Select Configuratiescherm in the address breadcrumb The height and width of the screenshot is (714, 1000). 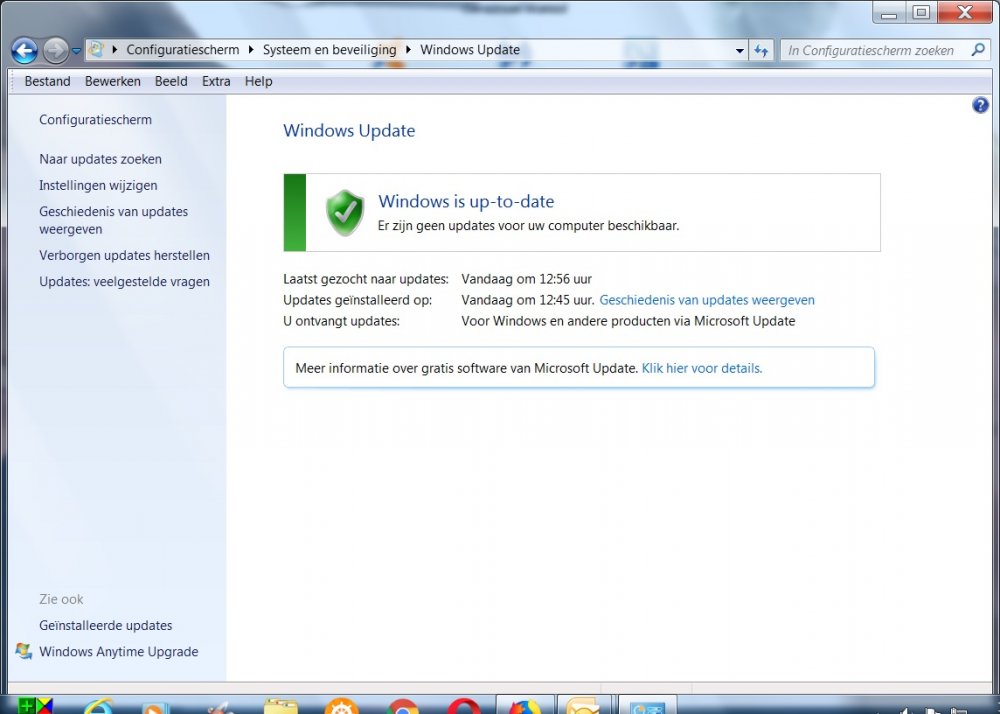[183, 50]
